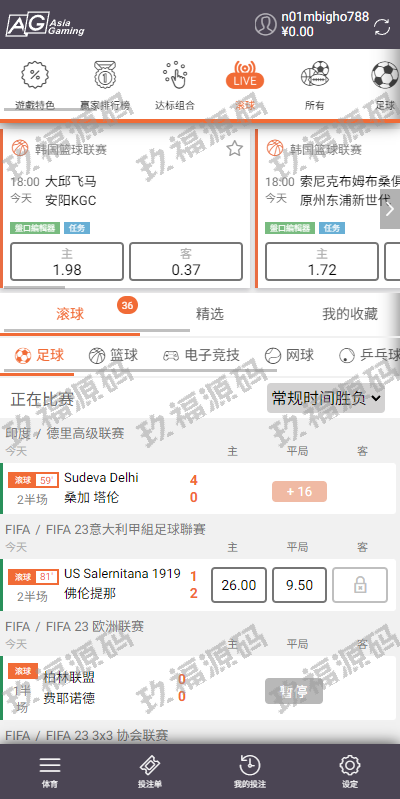Open the 设定 gear icon

click(350, 765)
